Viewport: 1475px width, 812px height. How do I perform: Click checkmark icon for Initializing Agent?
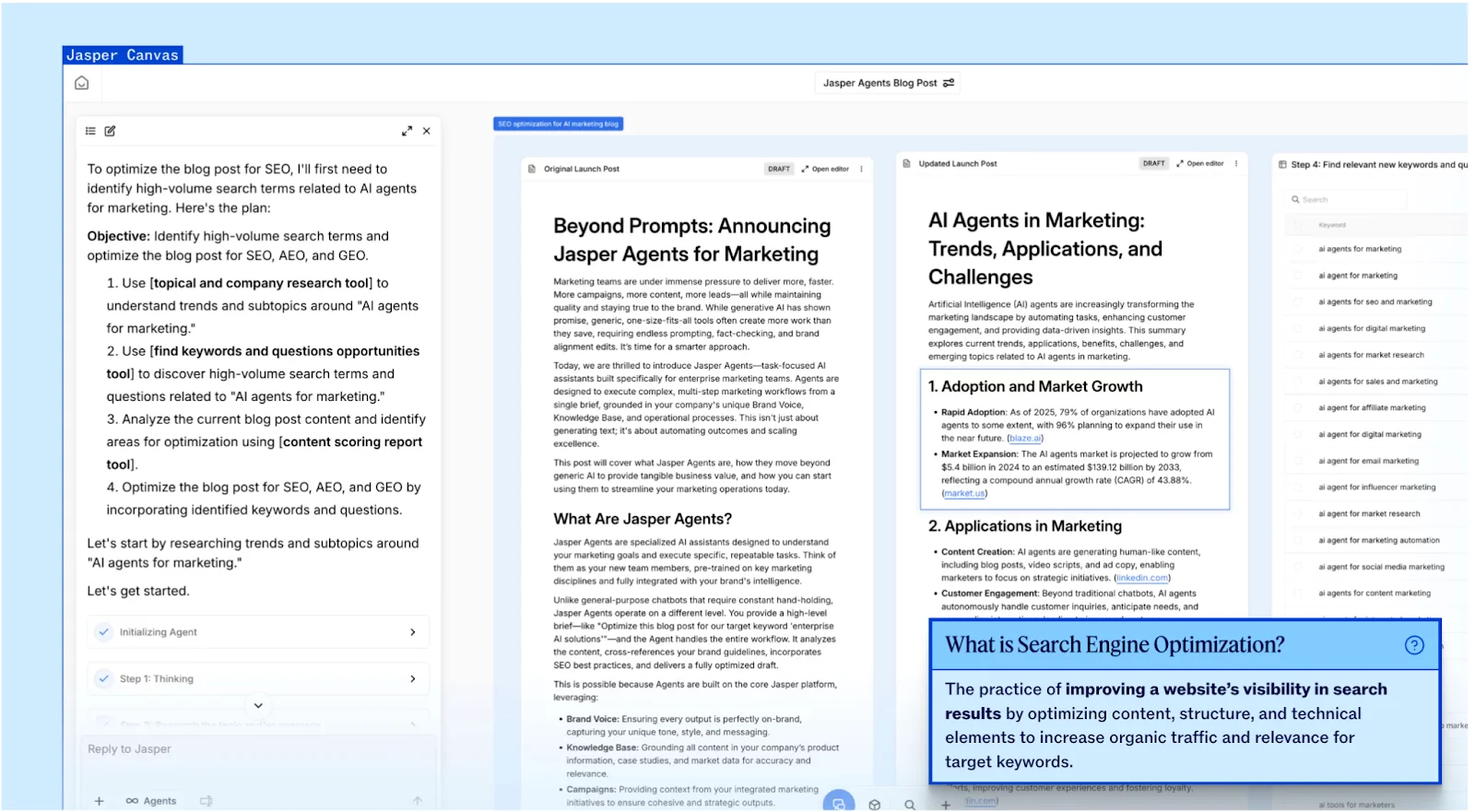[104, 632]
